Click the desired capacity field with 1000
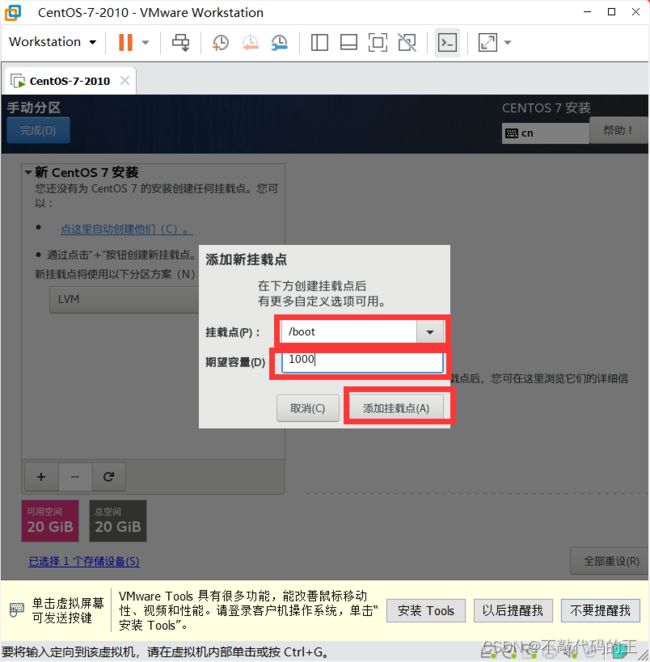This screenshot has width=650, height=662. pos(363,361)
